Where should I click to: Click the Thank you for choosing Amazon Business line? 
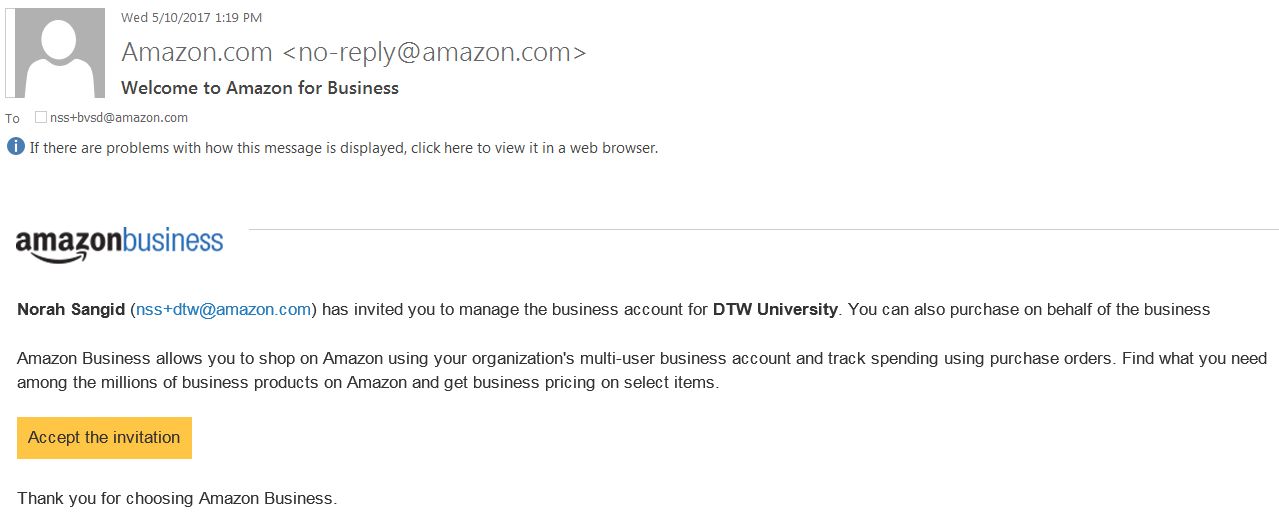177,498
